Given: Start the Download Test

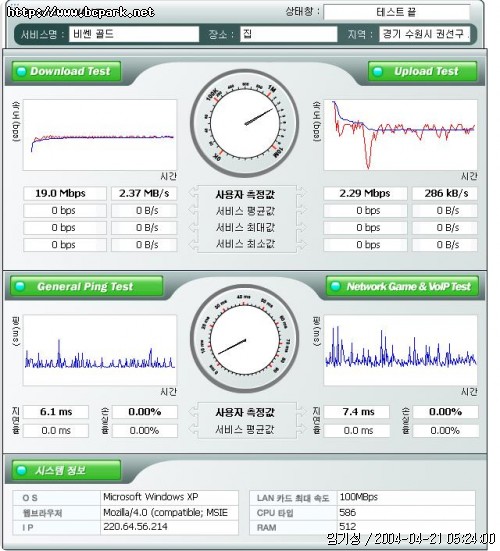Looking at the screenshot, I should click(66, 71).
